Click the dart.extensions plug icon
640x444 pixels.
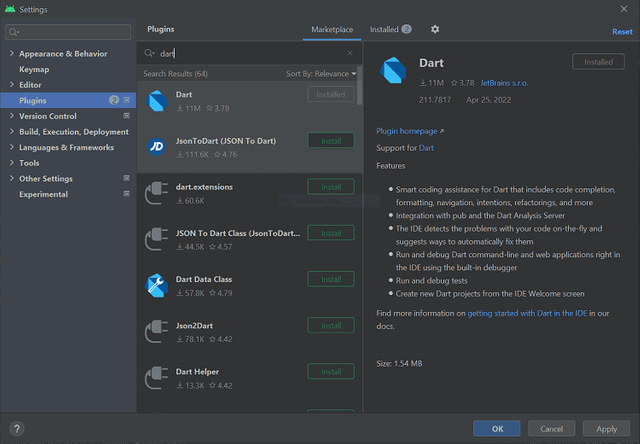[156, 193]
